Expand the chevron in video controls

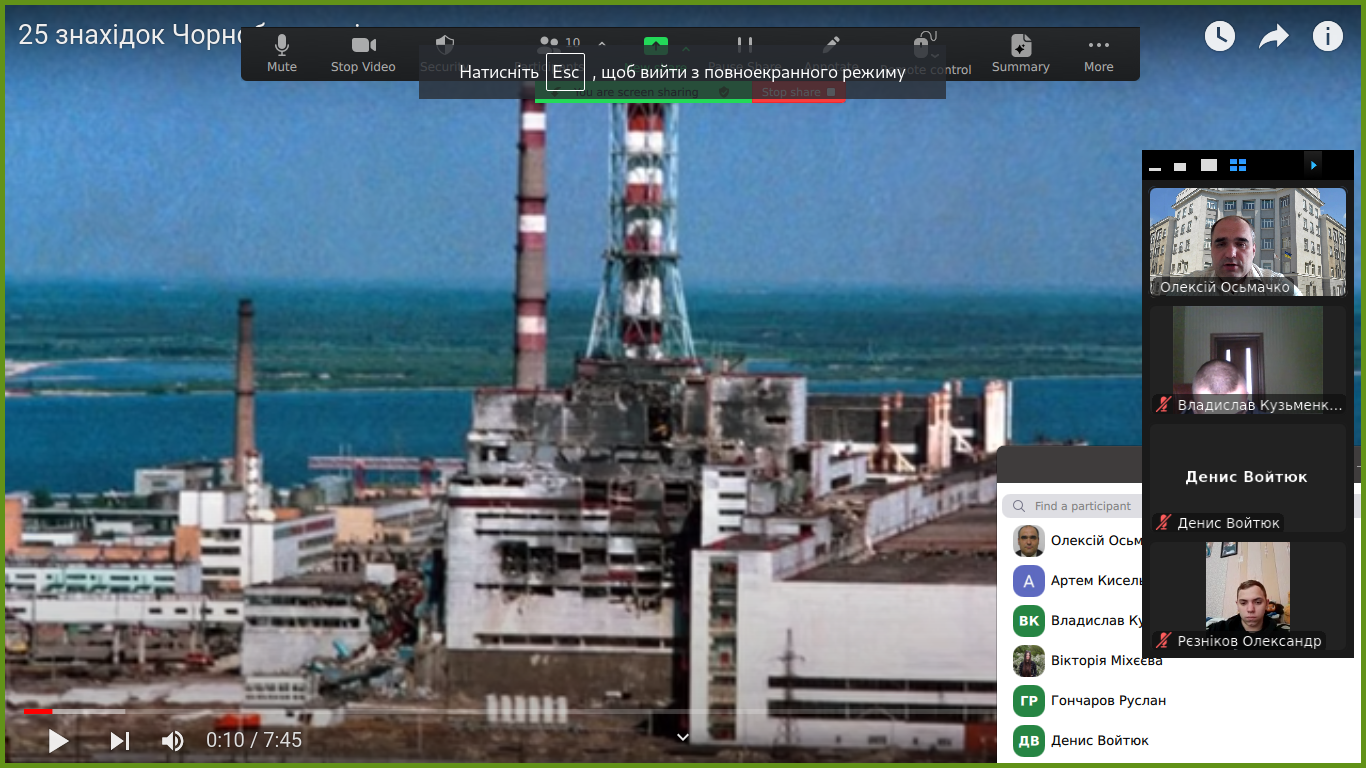click(x=683, y=737)
